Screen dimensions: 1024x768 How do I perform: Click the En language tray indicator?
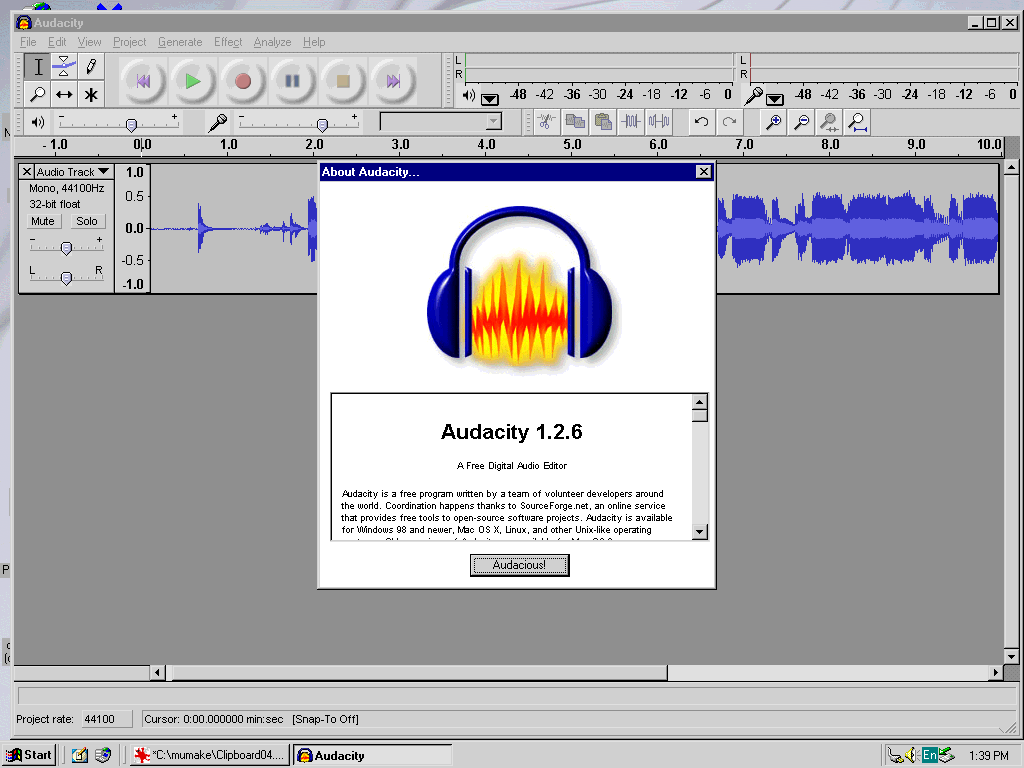pos(929,756)
